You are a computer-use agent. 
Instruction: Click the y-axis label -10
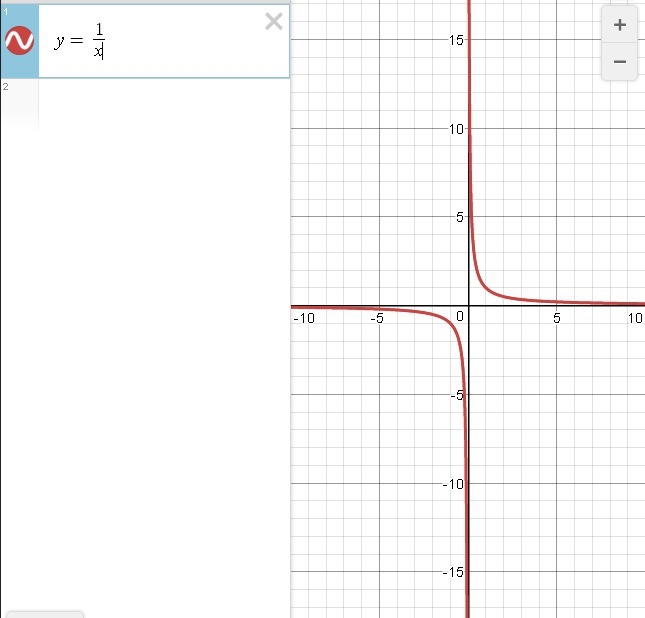click(453, 484)
